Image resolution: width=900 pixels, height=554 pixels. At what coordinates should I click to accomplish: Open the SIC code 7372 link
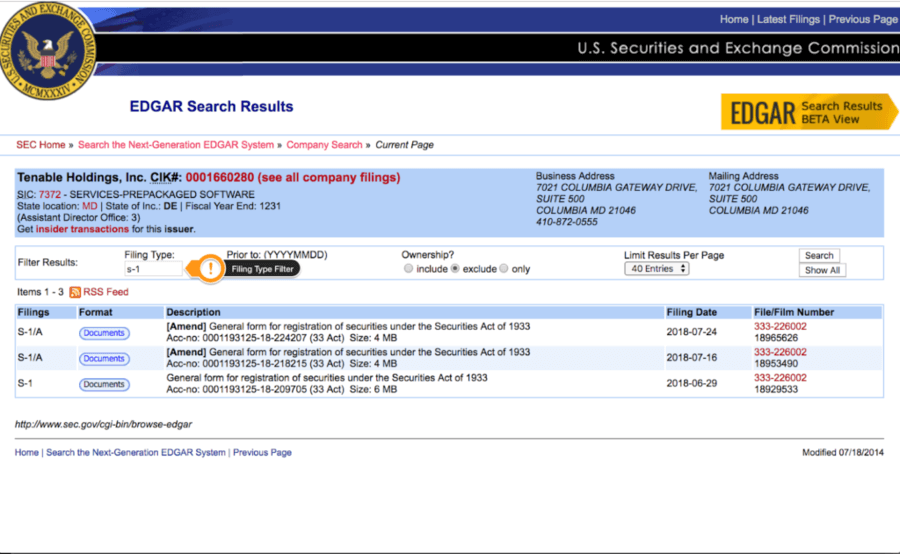(x=50, y=195)
